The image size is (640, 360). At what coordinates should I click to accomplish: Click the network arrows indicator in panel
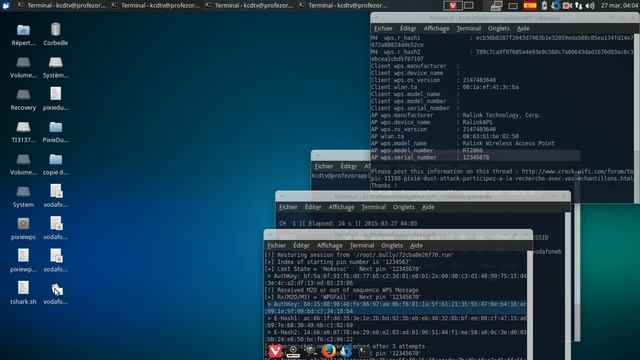578,6
